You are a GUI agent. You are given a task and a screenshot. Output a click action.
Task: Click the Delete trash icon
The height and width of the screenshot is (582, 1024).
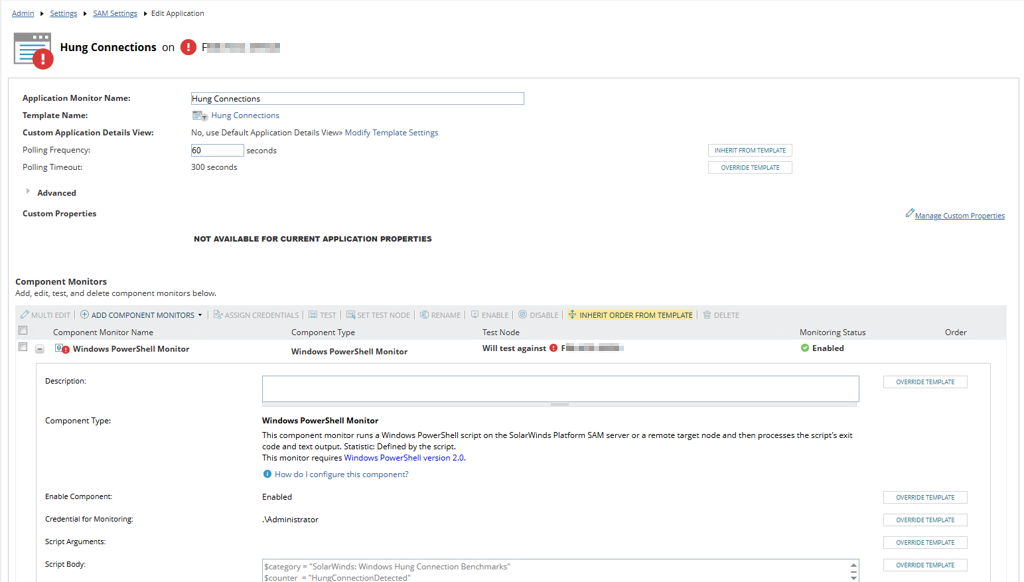pyautogui.click(x=707, y=315)
